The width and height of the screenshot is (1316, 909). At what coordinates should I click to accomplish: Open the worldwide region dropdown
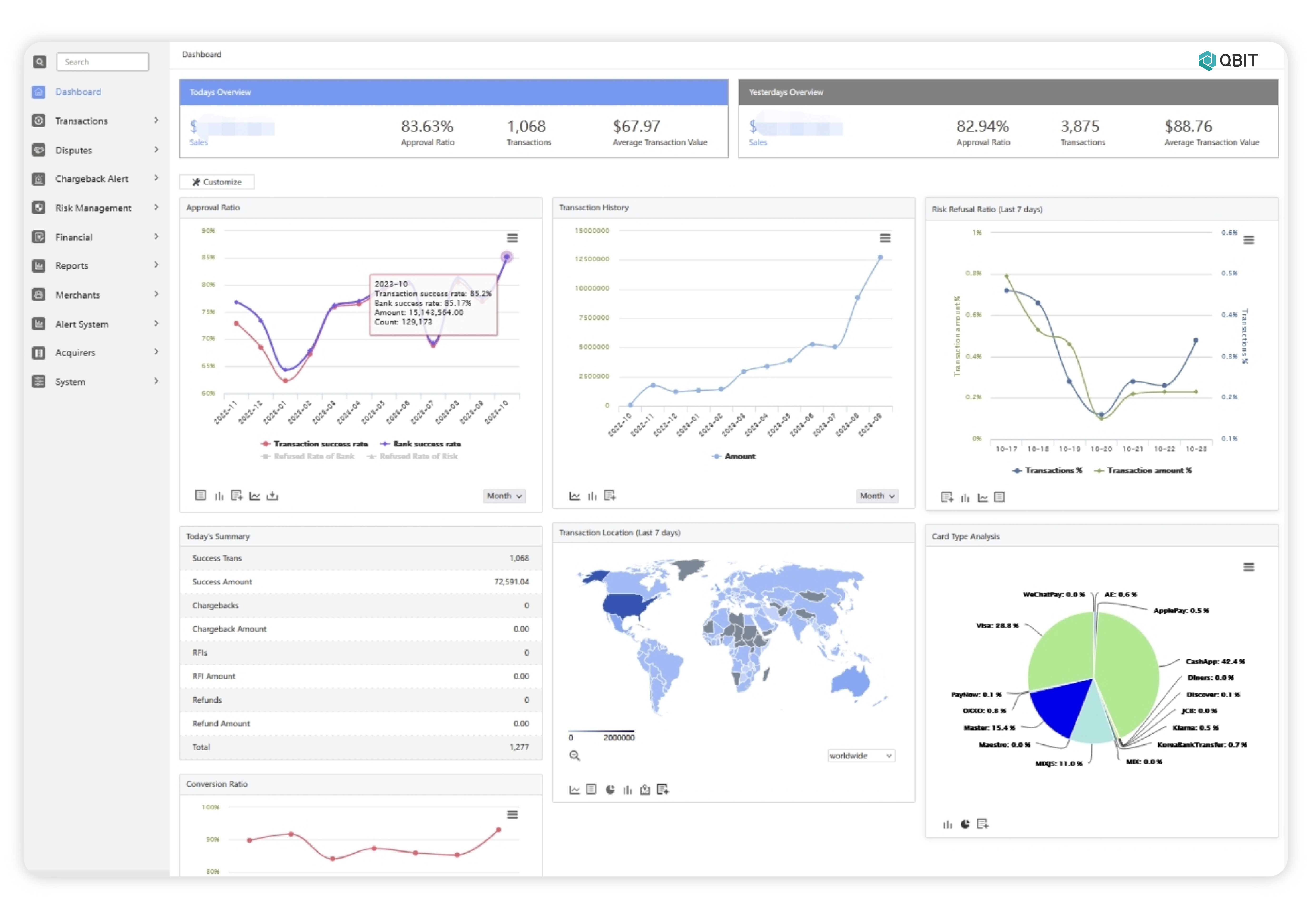(861, 756)
